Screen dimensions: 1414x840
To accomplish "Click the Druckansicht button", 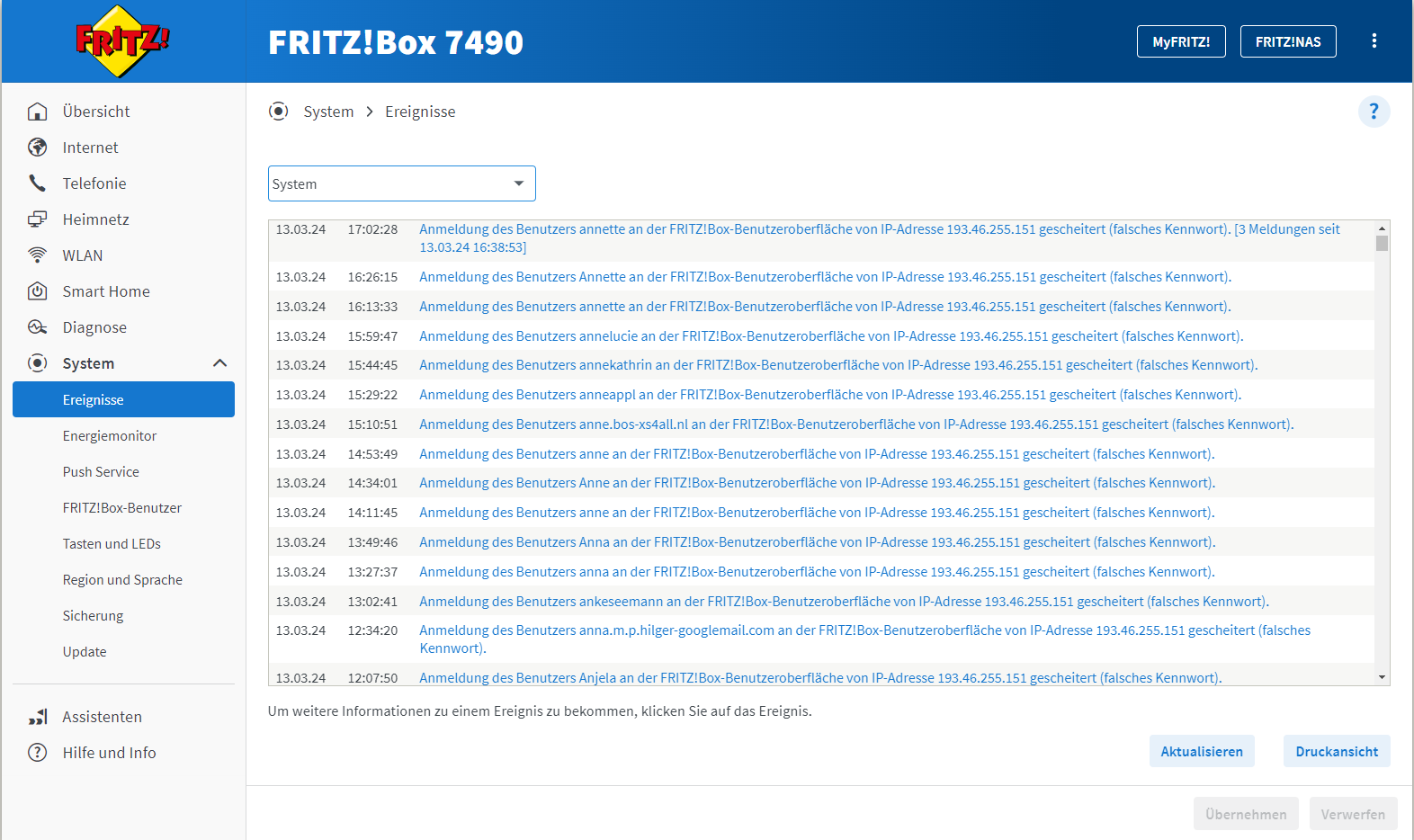I will [1336, 752].
